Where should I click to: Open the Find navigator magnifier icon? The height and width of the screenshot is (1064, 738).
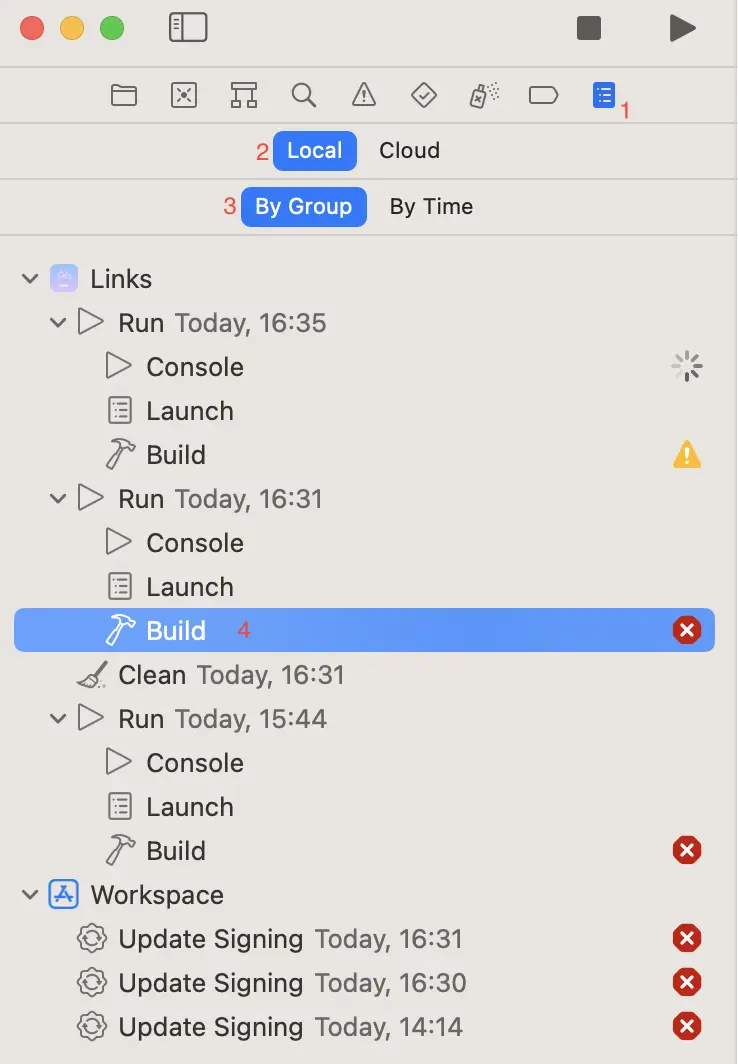point(304,95)
